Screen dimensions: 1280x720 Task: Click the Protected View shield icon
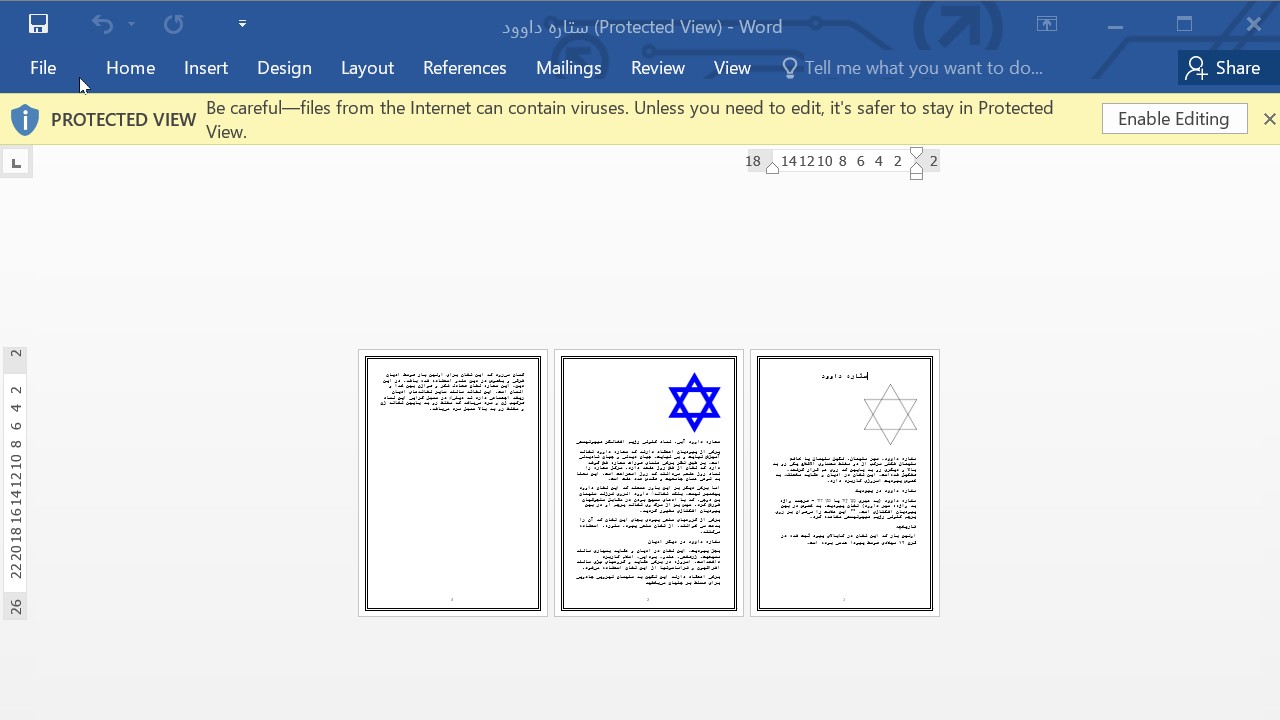[x=25, y=120]
